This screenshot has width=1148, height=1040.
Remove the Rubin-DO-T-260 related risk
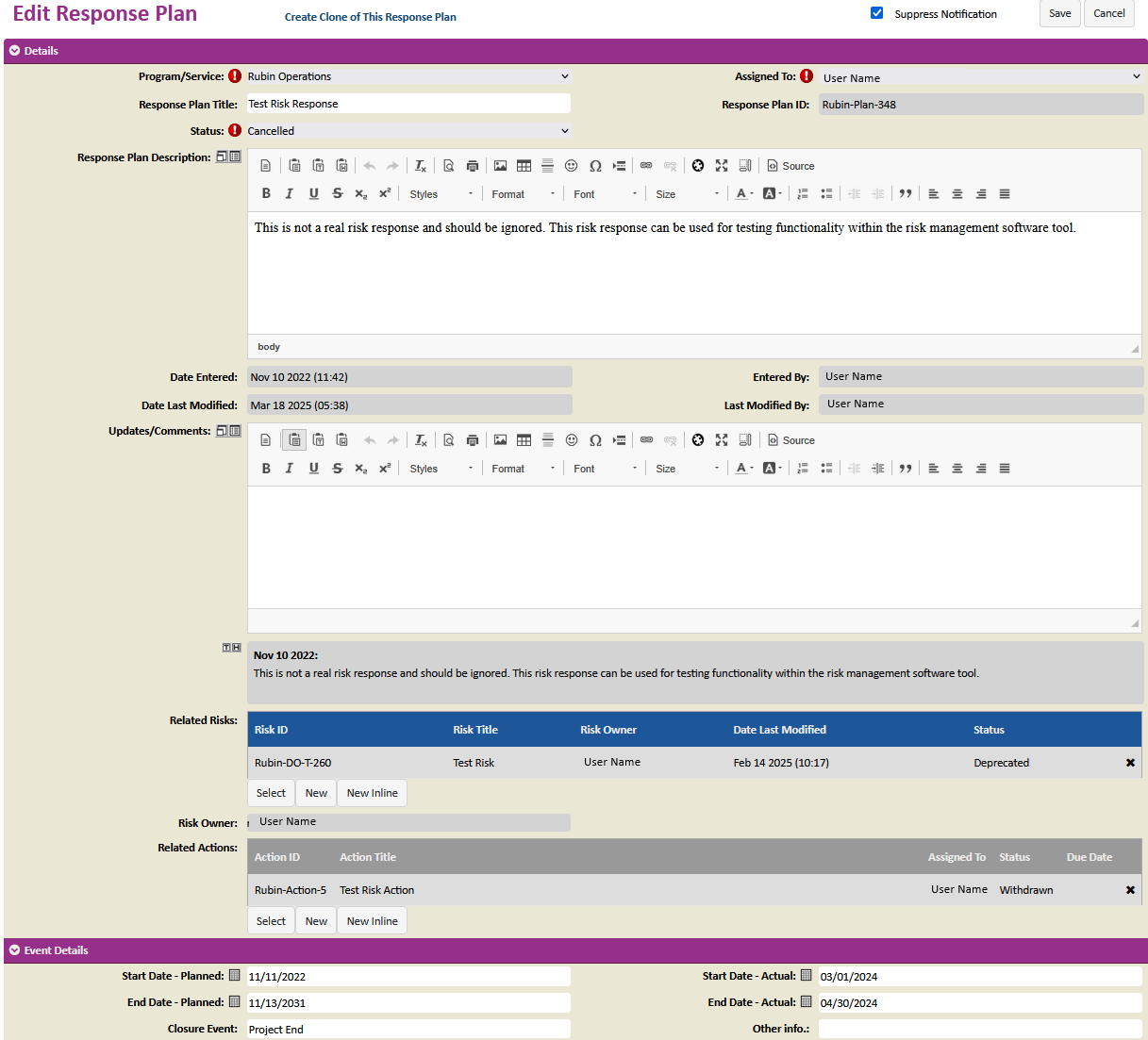pyautogui.click(x=1130, y=762)
